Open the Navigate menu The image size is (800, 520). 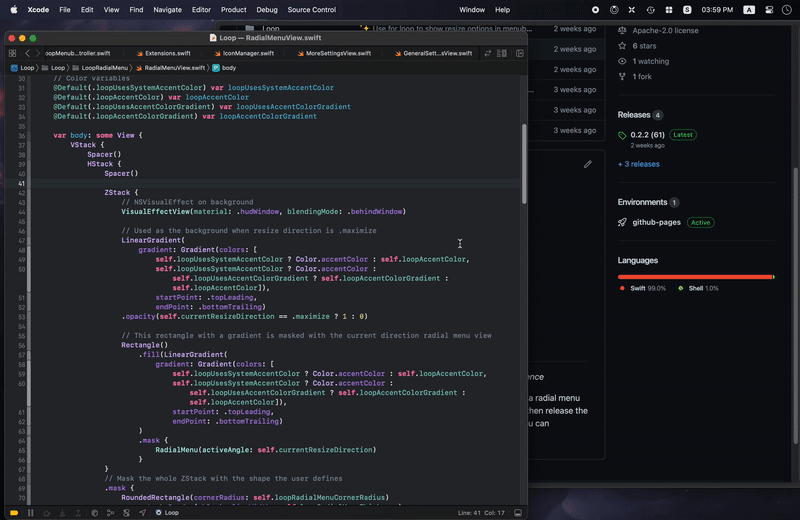pos(167,10)
